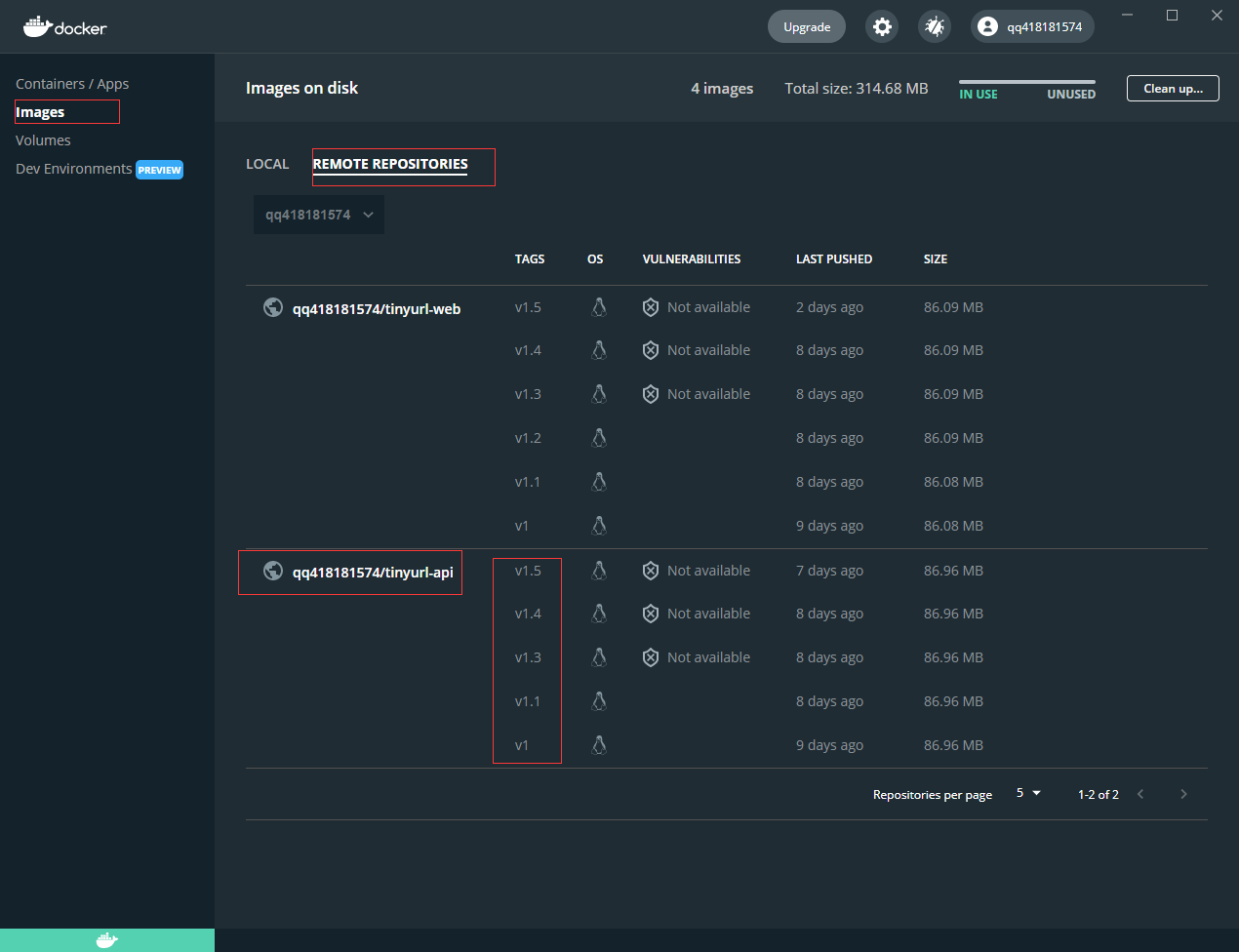This screenshot has width=1239, height=952.
Task: Click the SIZE column header
Action: (936, 259)
